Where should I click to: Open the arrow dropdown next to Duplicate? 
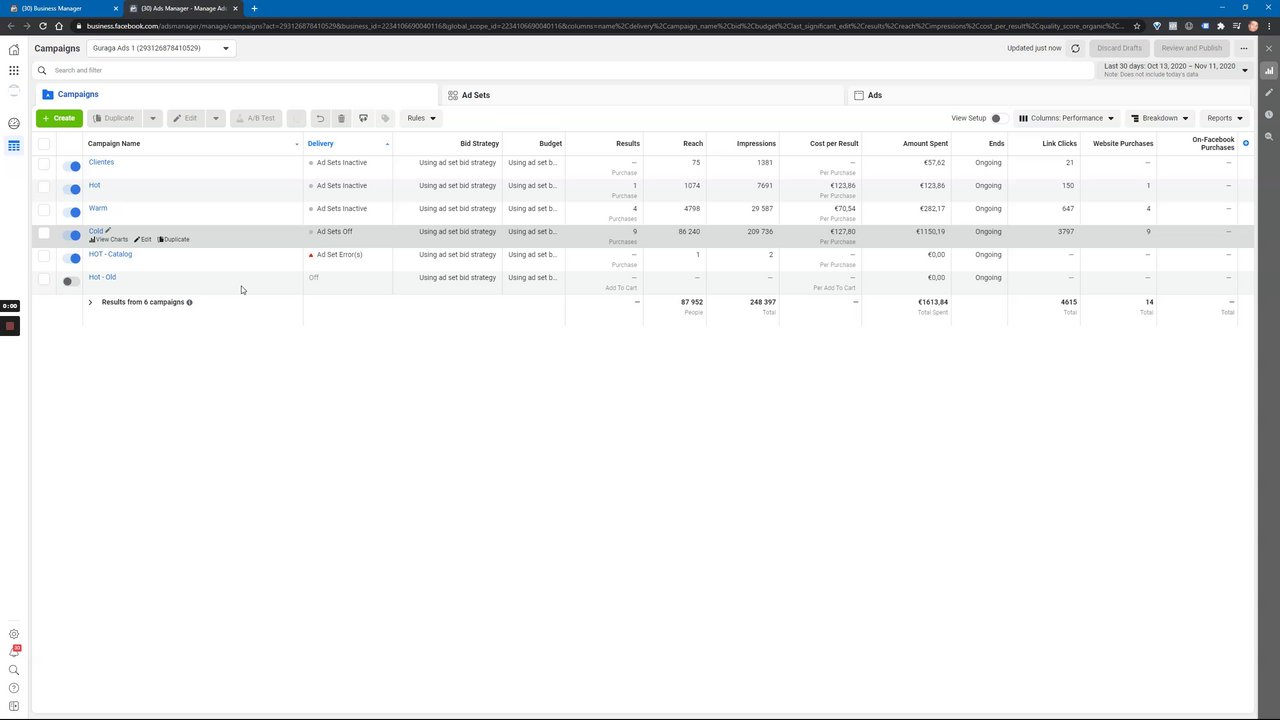153,118
